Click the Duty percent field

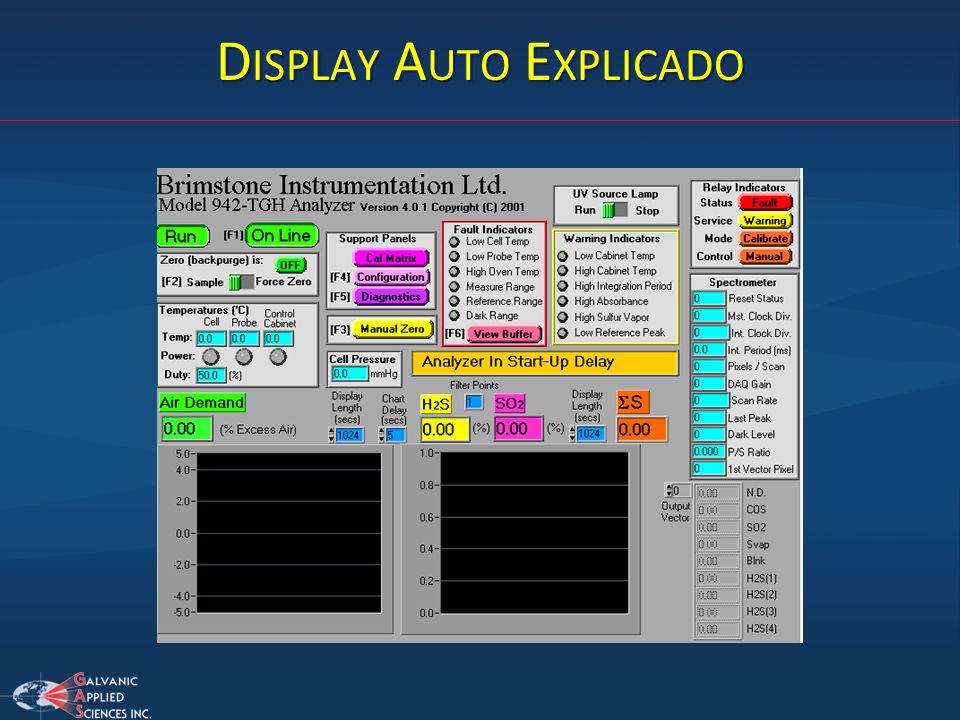click(211, 375)
